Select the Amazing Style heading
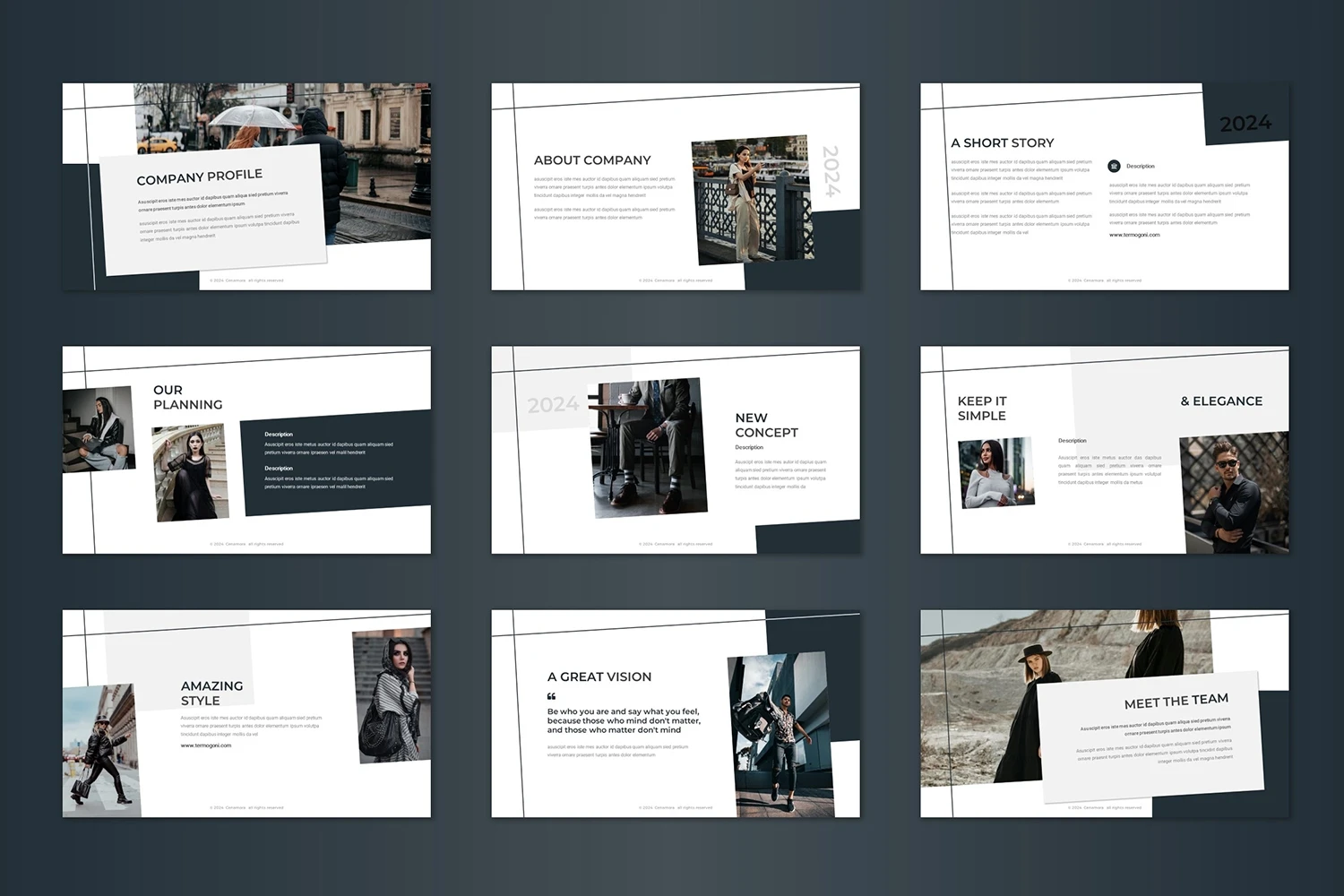 [x=211, y=693]
